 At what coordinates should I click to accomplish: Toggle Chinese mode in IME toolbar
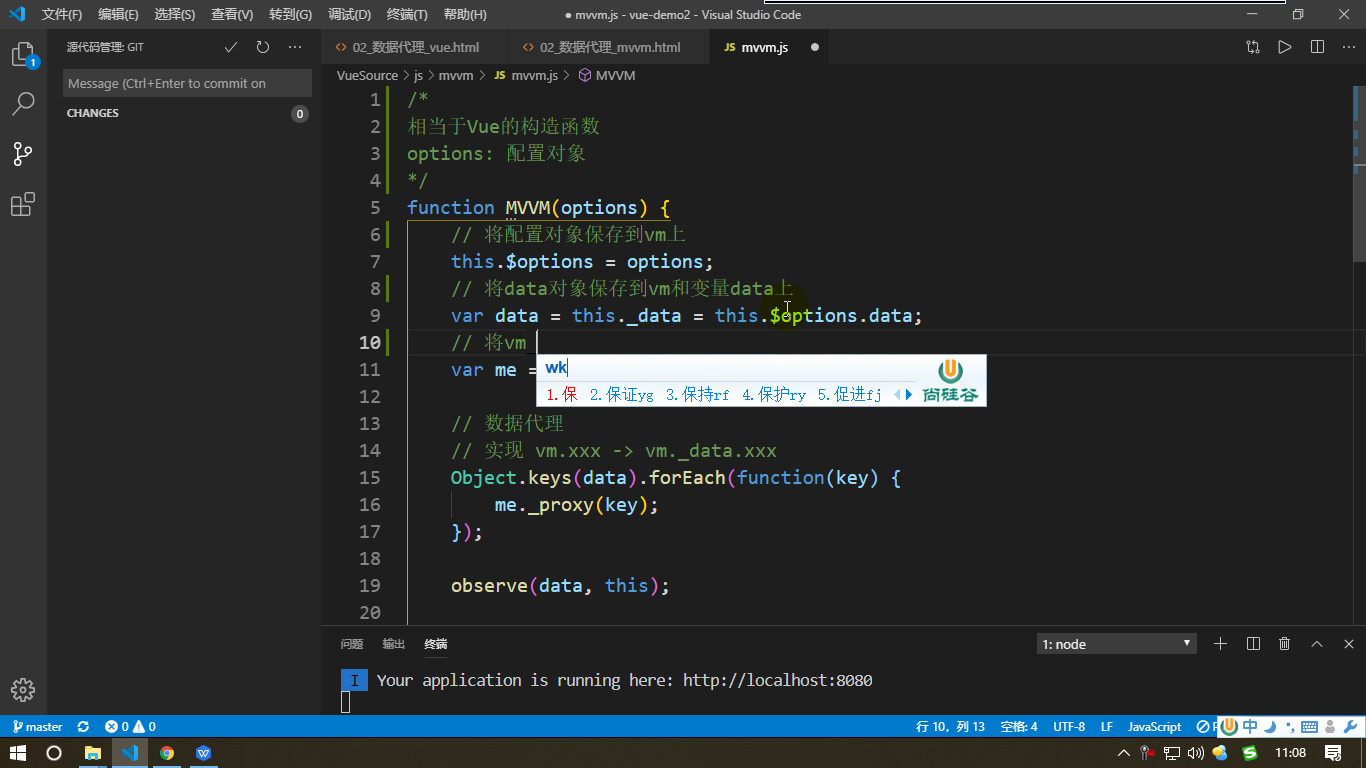tap(1250, 727)
